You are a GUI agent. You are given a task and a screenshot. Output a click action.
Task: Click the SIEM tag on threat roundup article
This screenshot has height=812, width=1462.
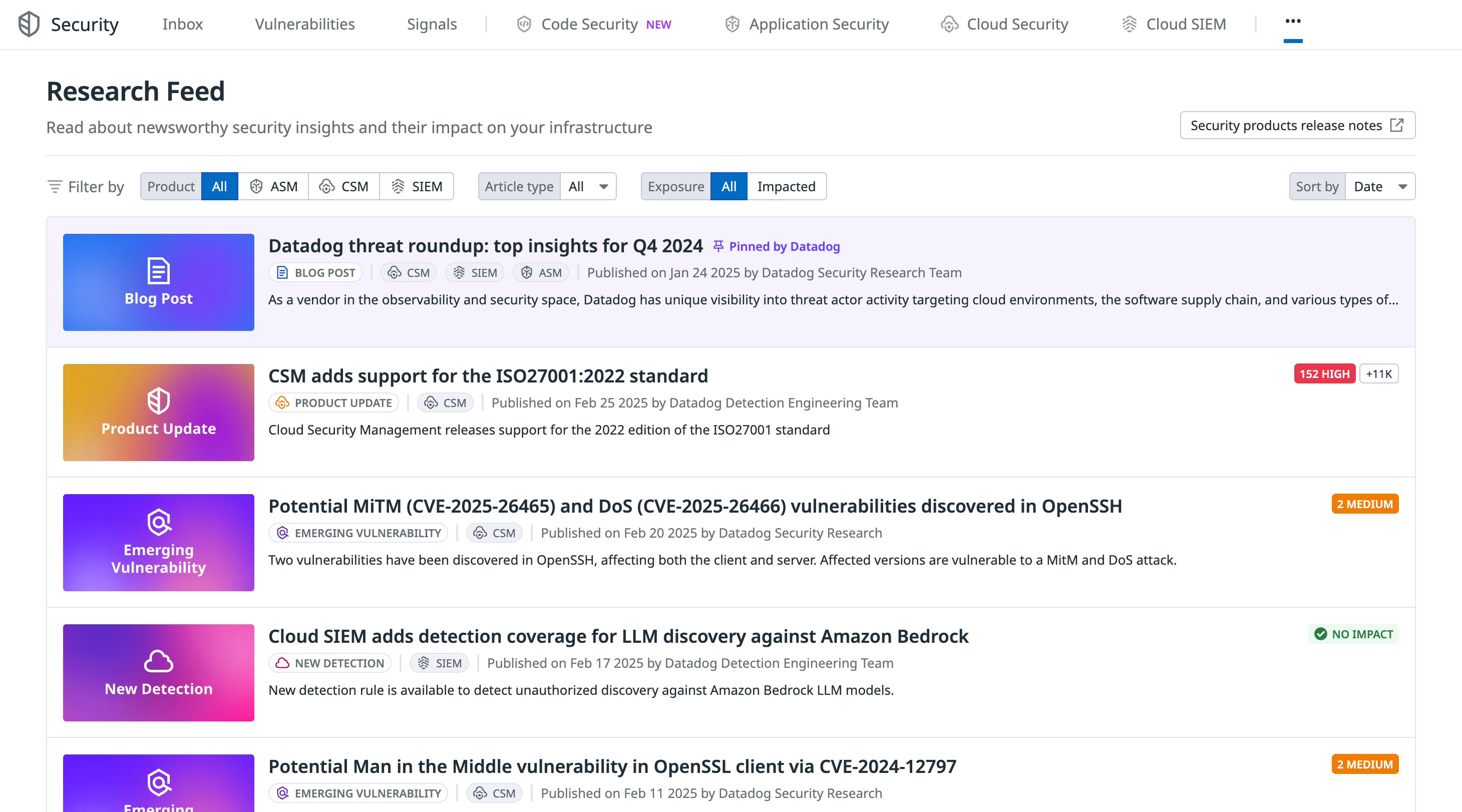476,273
